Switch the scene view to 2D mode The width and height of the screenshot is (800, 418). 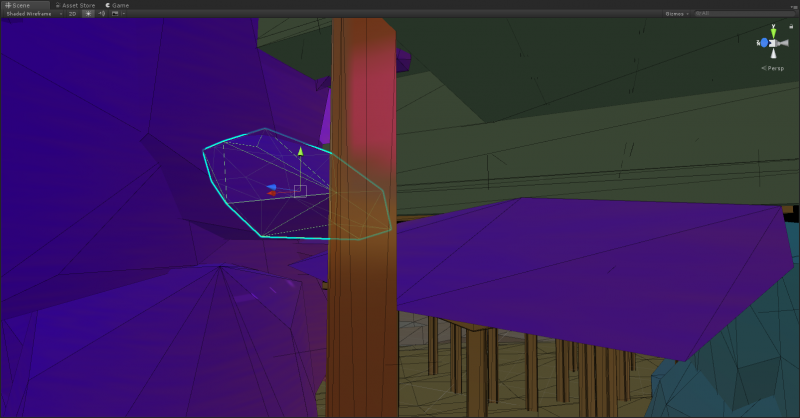tap(72, 14)
